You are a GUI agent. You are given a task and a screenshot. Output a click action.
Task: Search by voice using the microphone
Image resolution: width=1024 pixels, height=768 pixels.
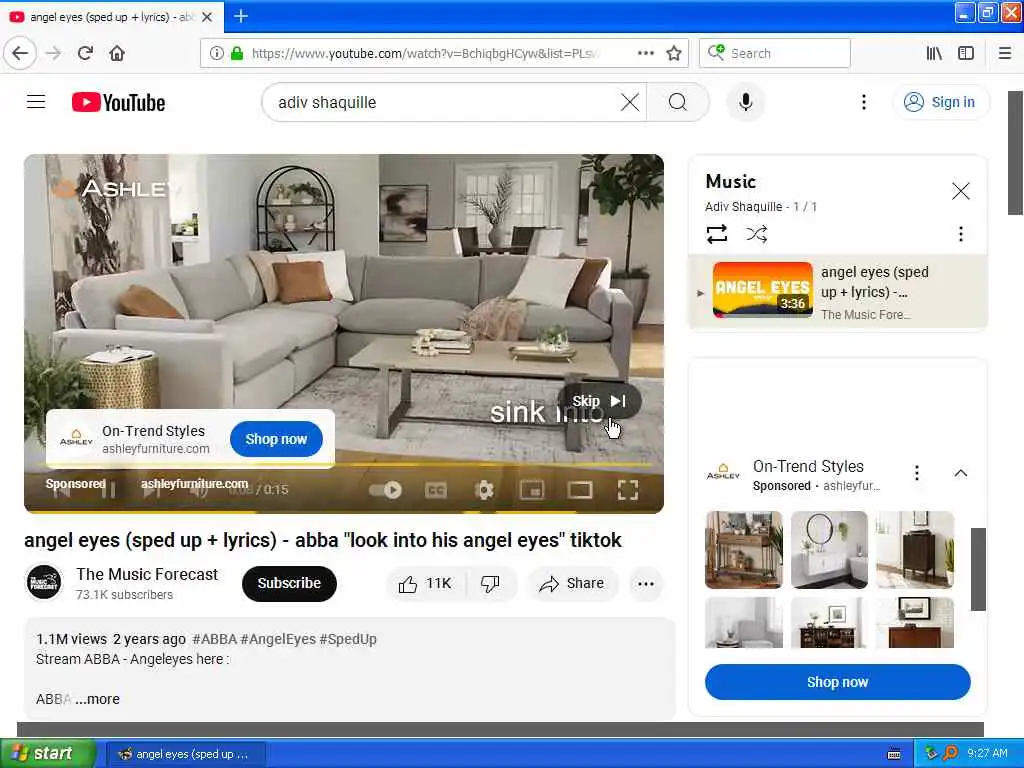[745, 102]
